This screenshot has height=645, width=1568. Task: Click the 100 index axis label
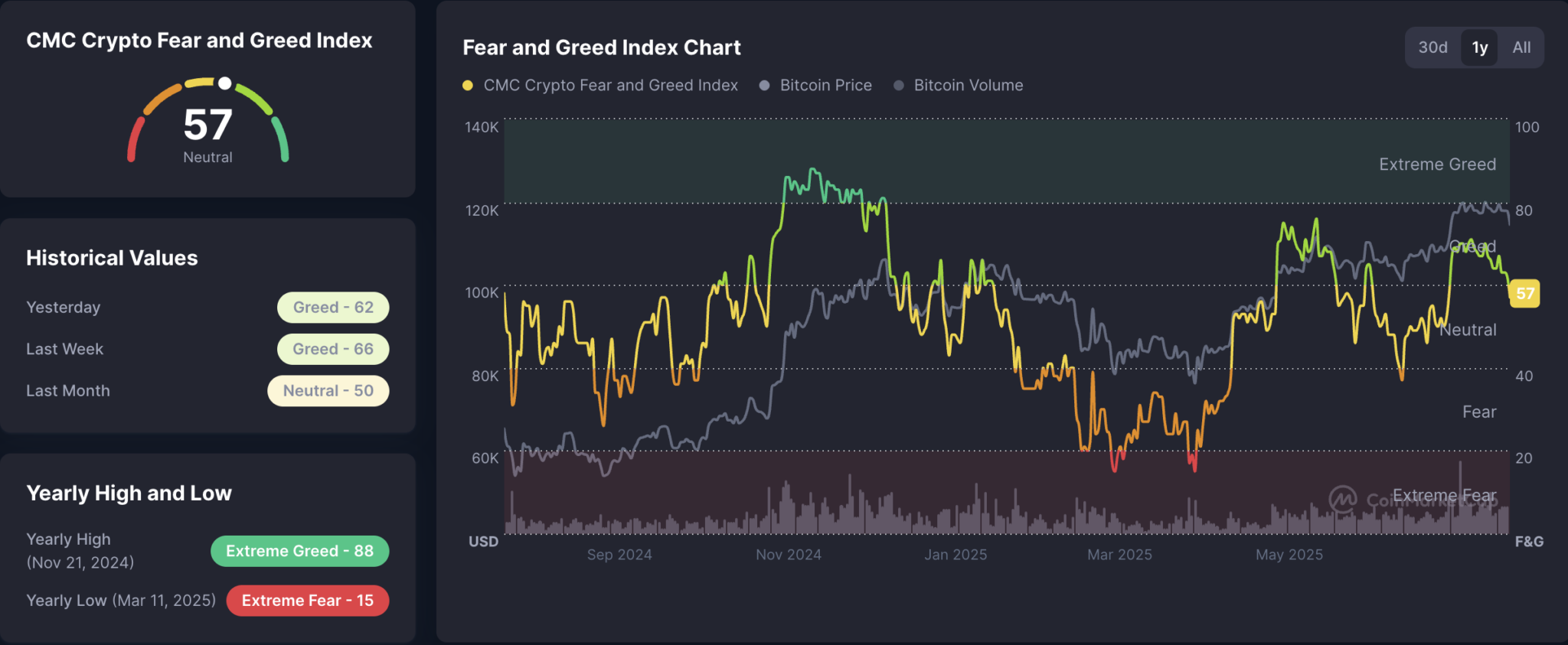coord(1527,127)
